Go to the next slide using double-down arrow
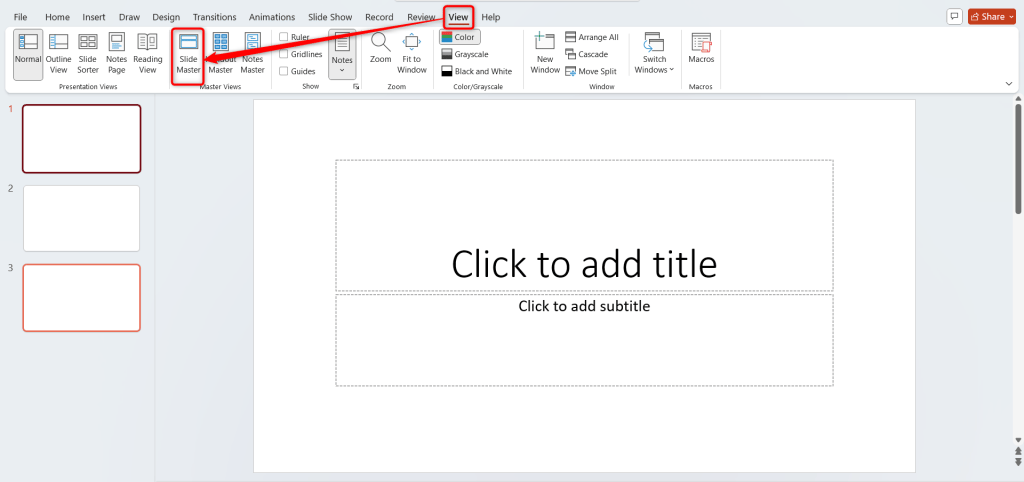1024x482 pixels. tap(1017, 462)
